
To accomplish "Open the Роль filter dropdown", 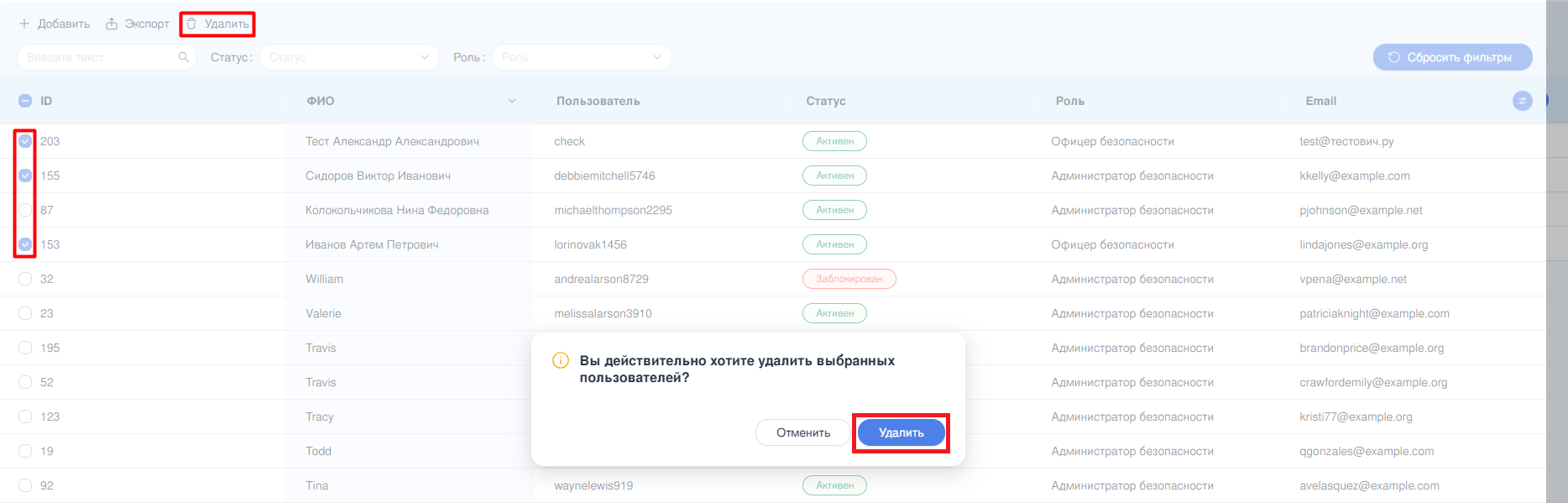I will tap(581, 57).
